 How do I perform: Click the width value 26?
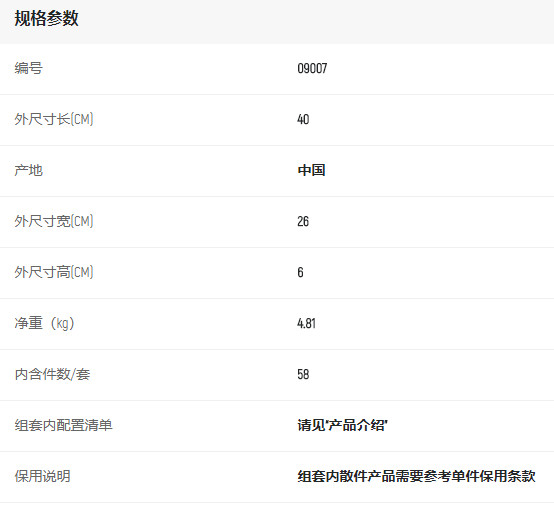click(303, 221)
